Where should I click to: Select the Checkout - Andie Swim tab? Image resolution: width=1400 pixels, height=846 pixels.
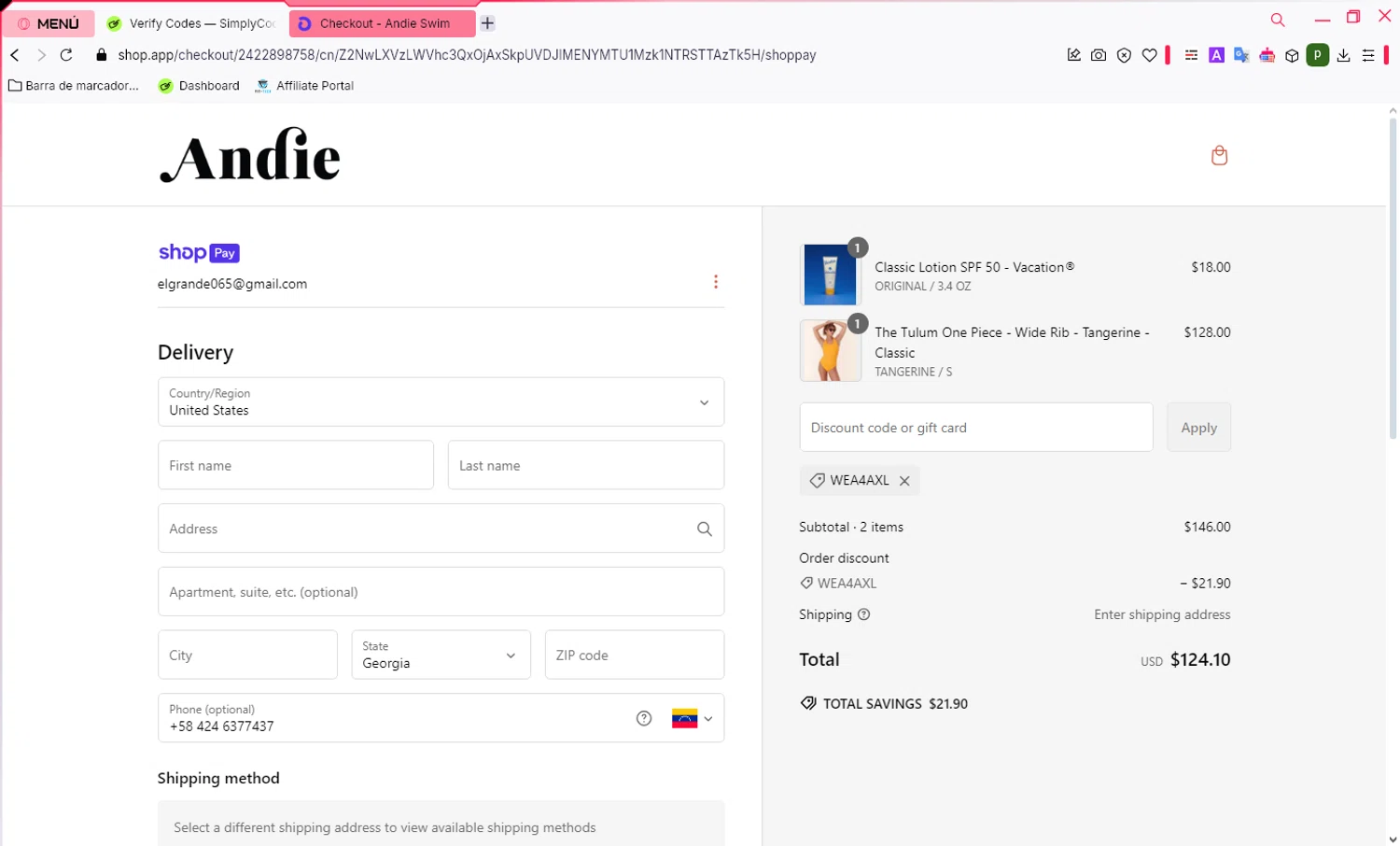[382, 23]
